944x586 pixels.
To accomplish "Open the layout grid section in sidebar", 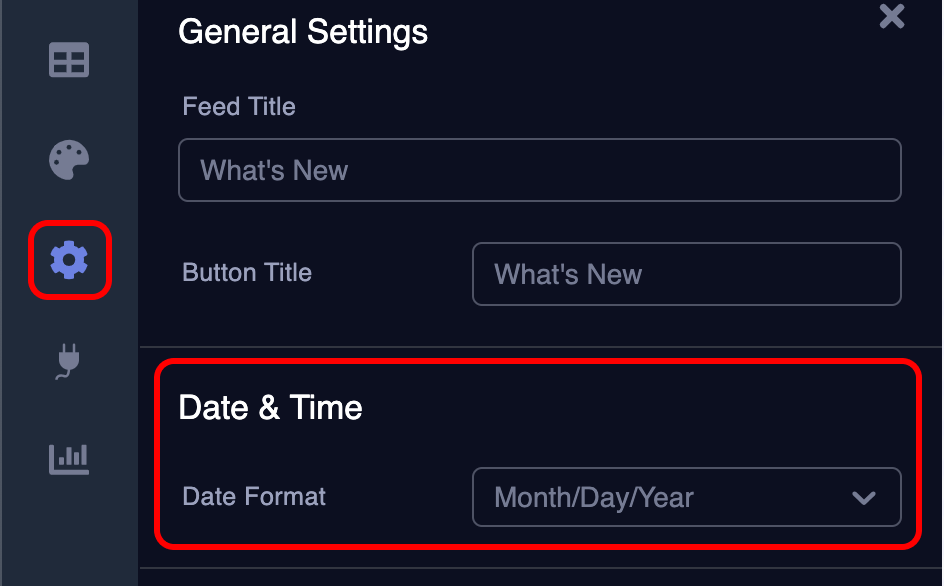I will (x=69, y=60).
